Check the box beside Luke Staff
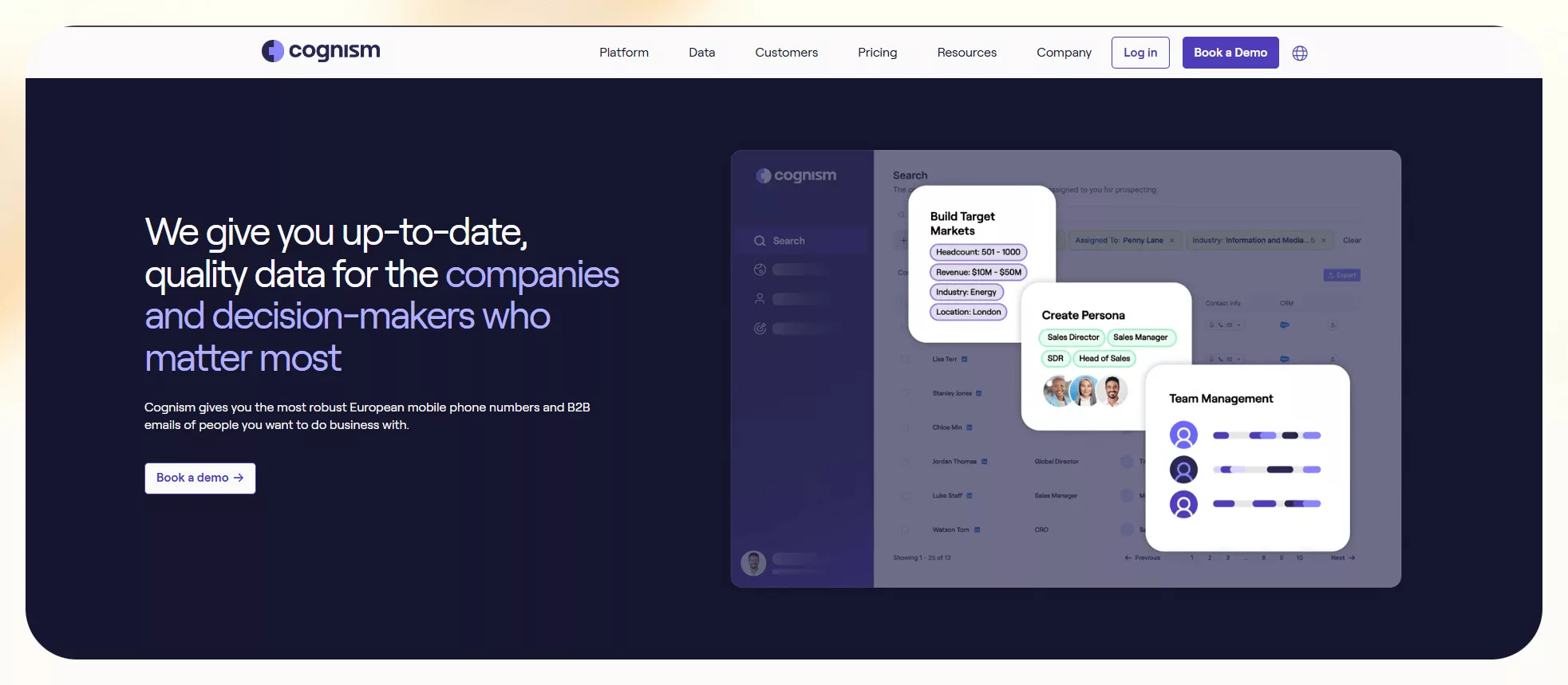This screenshot has height=685, width=1568. [x=905, y=496]
